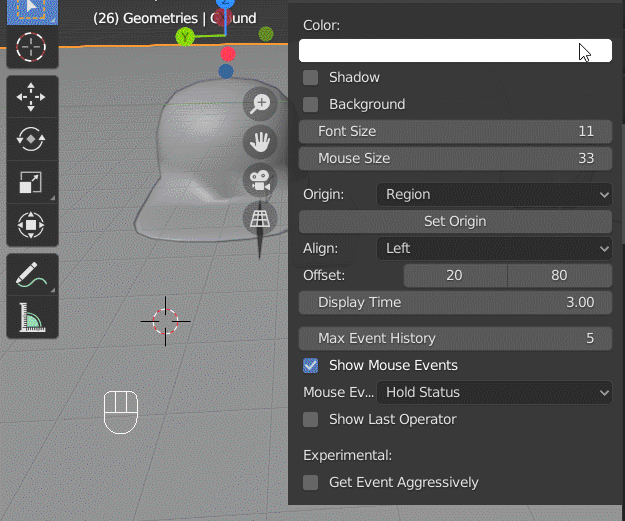Click the Max Event History field

(x=455, y=338)
